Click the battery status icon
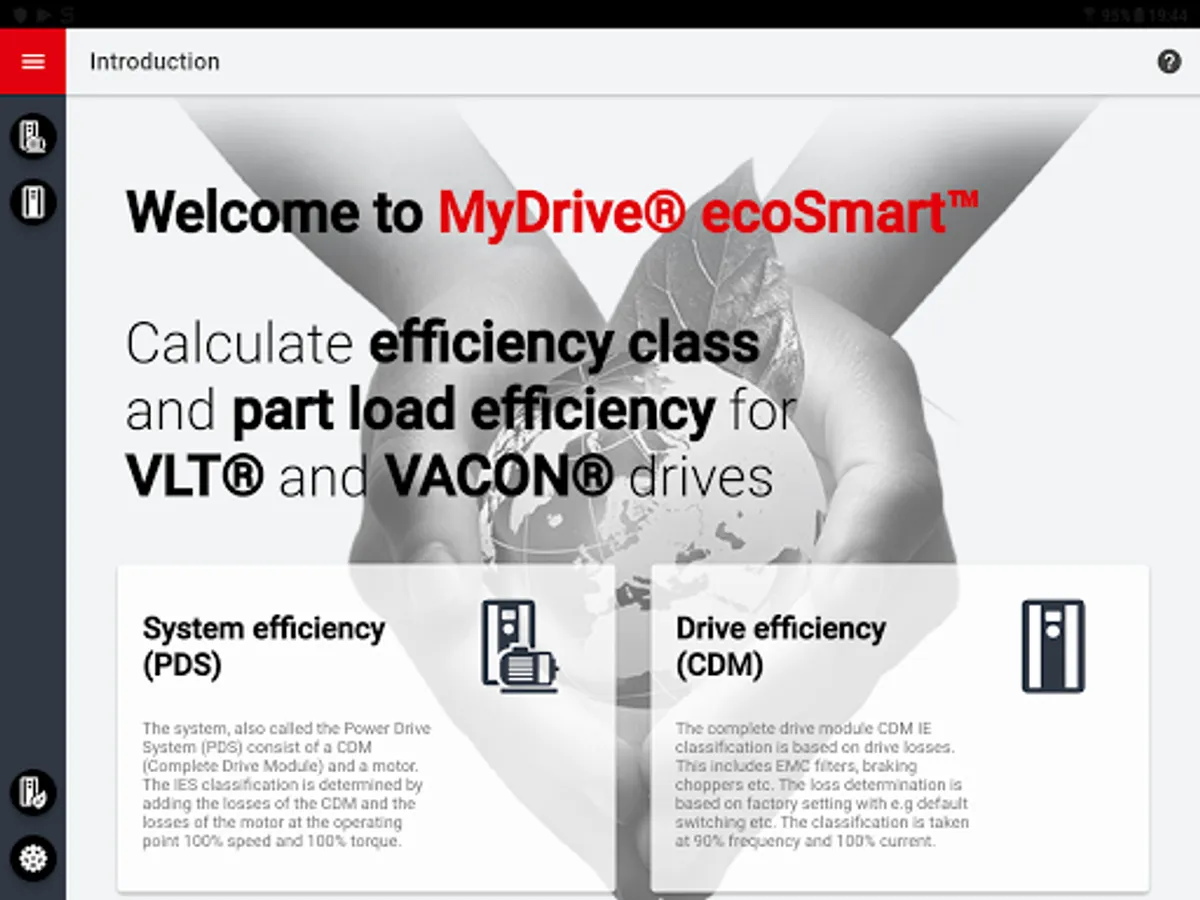 coord(1139,14)
